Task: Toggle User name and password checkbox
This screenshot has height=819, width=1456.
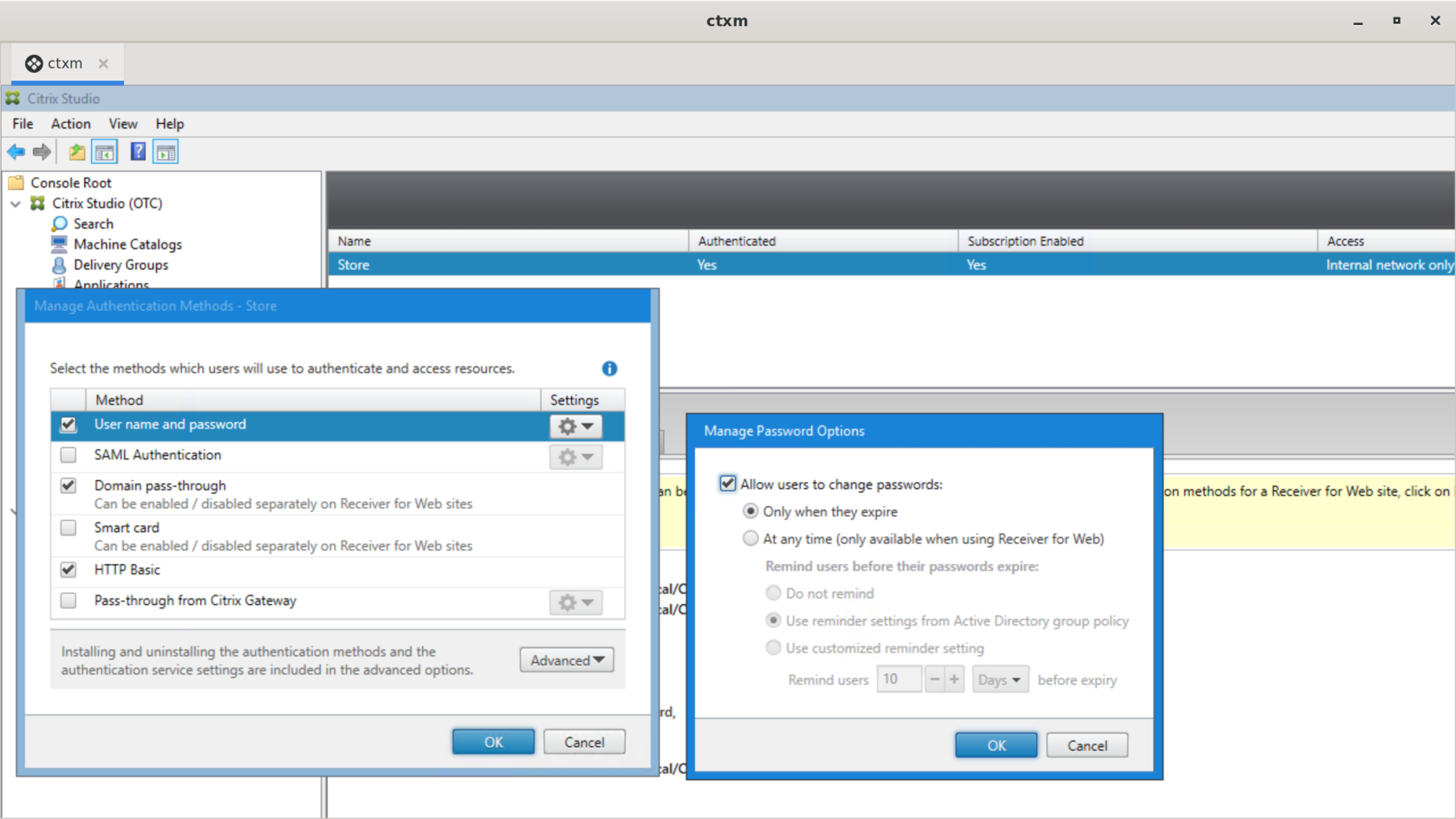Action: [68, 425]
